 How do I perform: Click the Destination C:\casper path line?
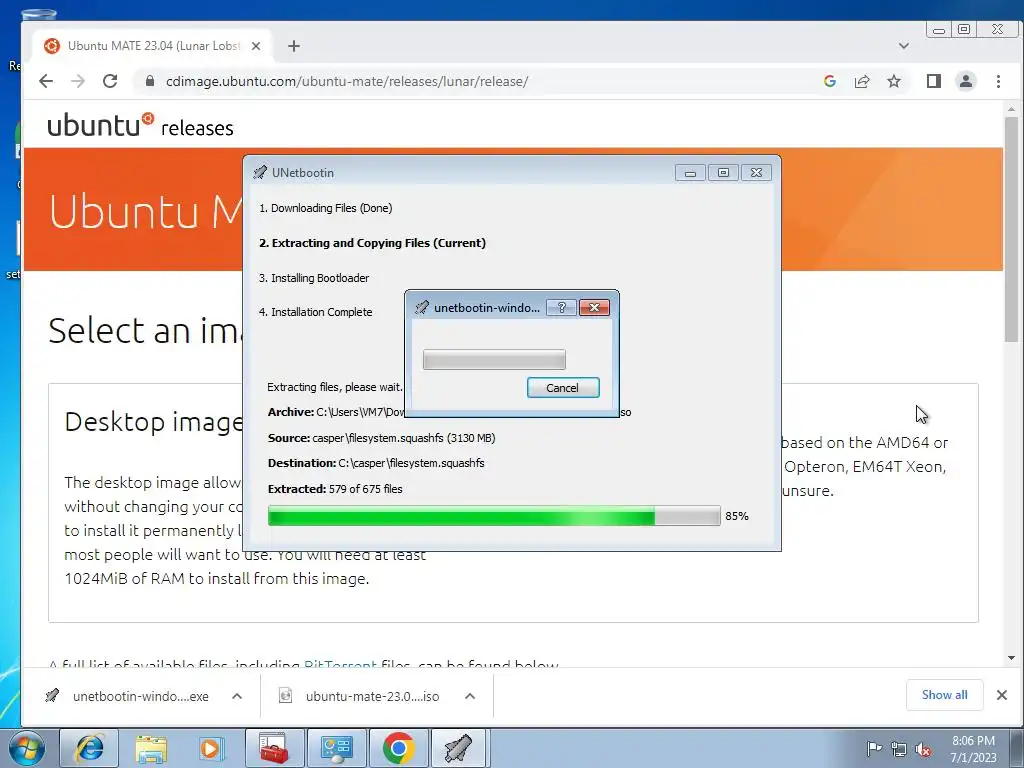376,463
